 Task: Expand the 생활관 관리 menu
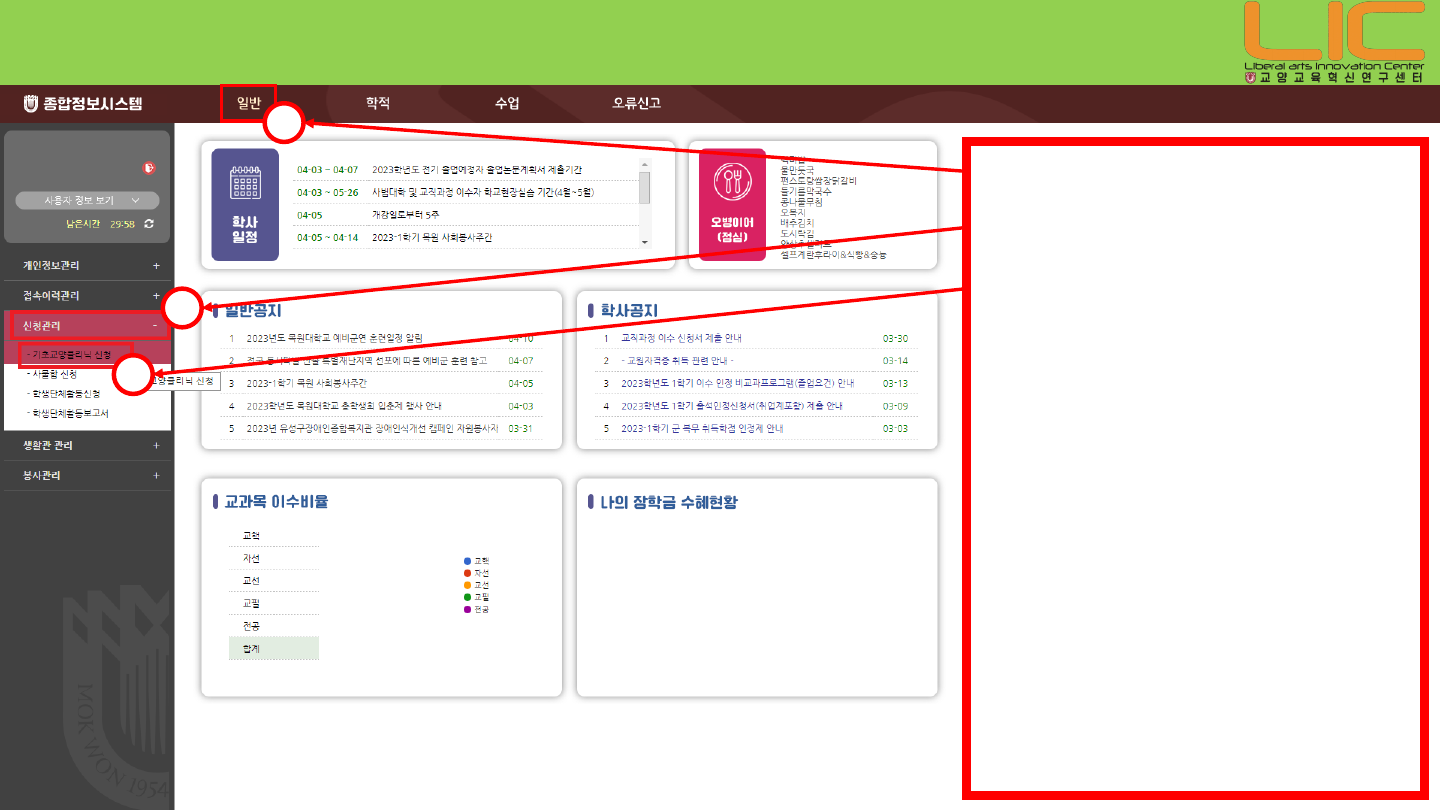[x=156, y=446]
